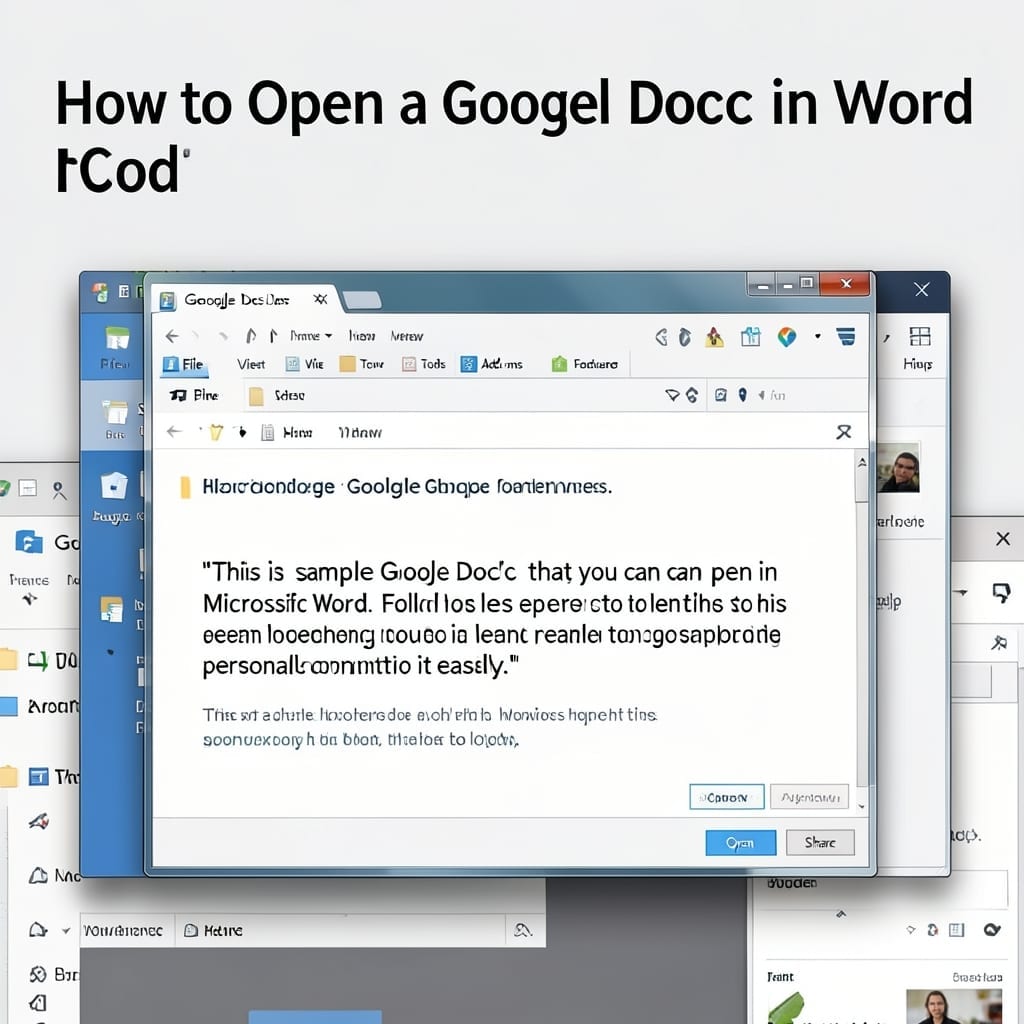Click the 'Merew' toolbar label
Image resolution: width=1024 pixels, height=1024 pixels.
point(406,336)
